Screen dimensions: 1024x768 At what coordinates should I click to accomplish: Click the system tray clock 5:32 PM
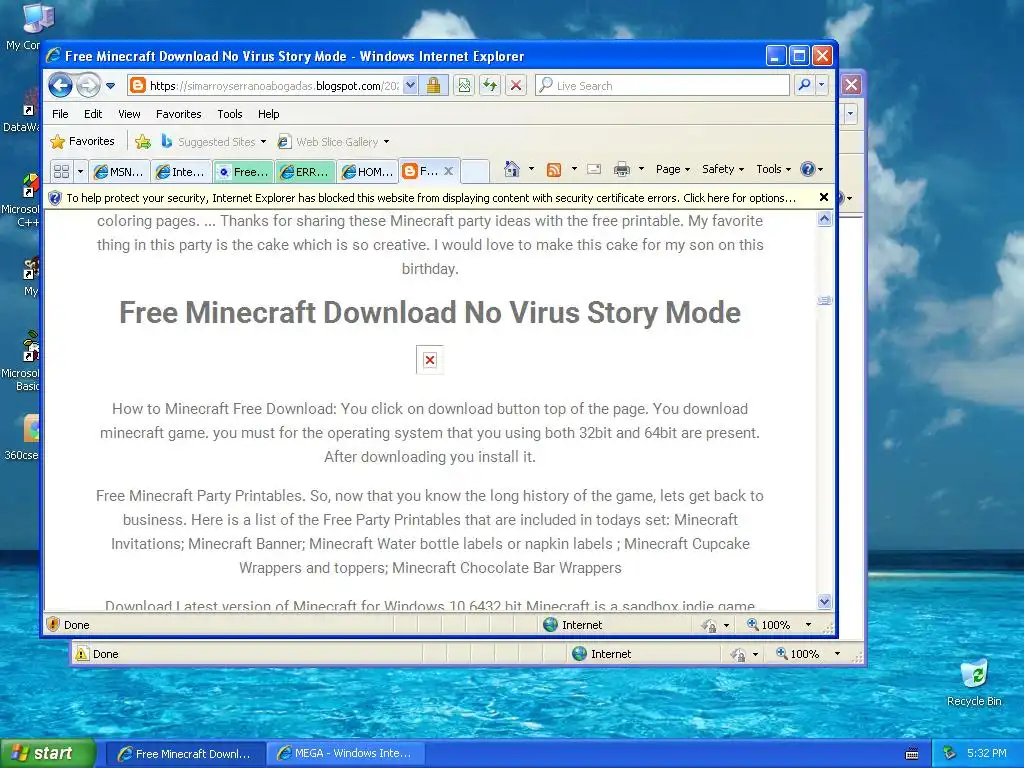click(987, 753)
